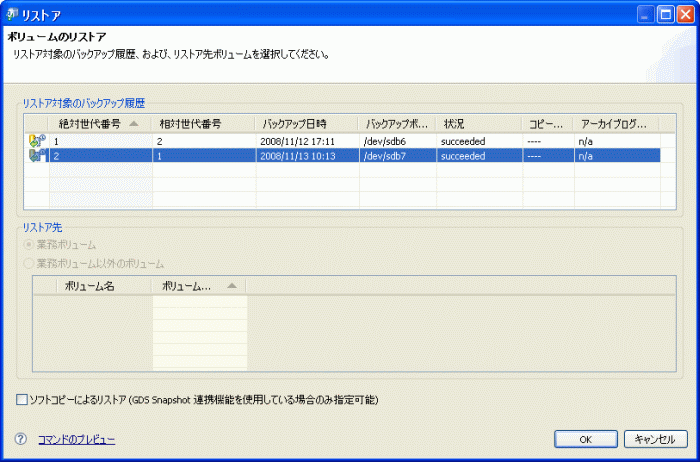Click the 相対世代番号 column header
Screen dimensions: 700x462
[x=202, y=124]
